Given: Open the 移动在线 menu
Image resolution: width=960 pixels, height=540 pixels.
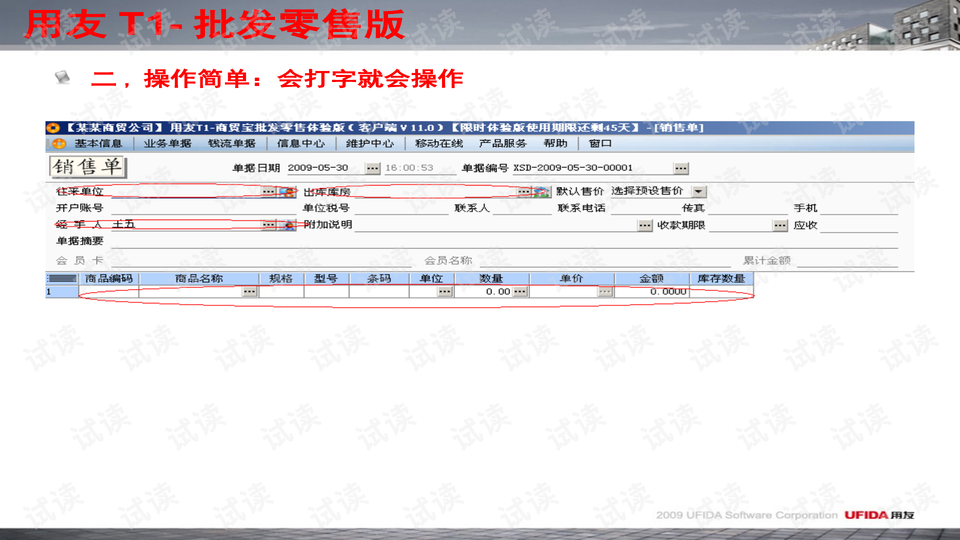Looking at the screenshot, I should 439,144.
